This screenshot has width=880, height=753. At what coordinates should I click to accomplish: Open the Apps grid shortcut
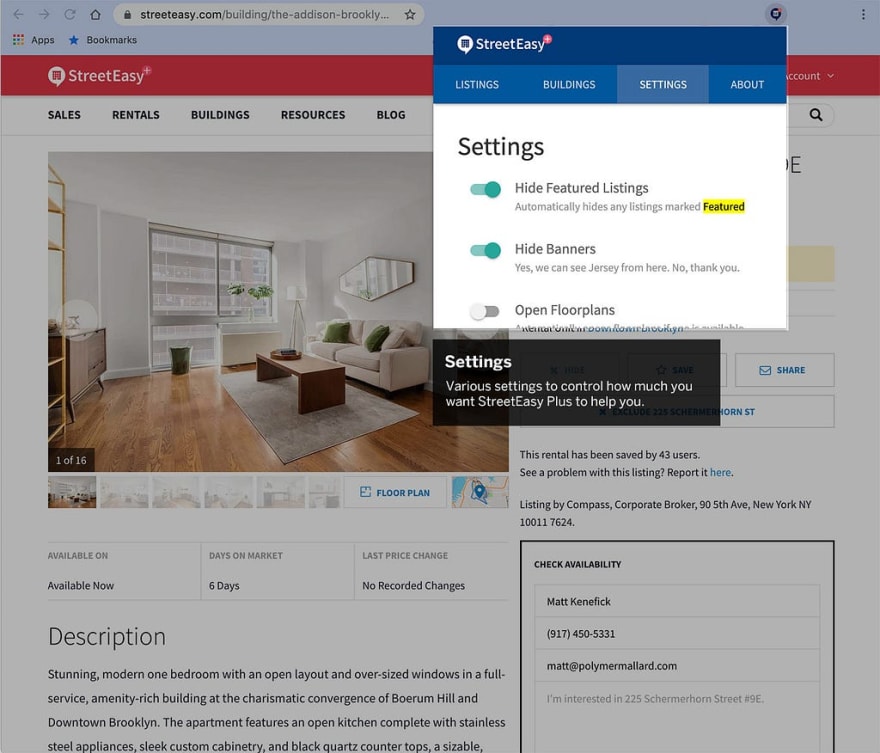(34, 40)
